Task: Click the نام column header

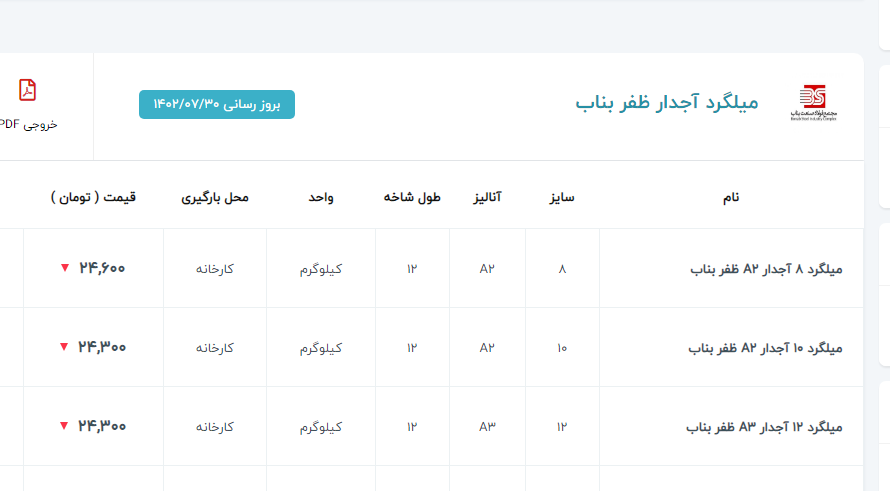Action: pos(731,198)
